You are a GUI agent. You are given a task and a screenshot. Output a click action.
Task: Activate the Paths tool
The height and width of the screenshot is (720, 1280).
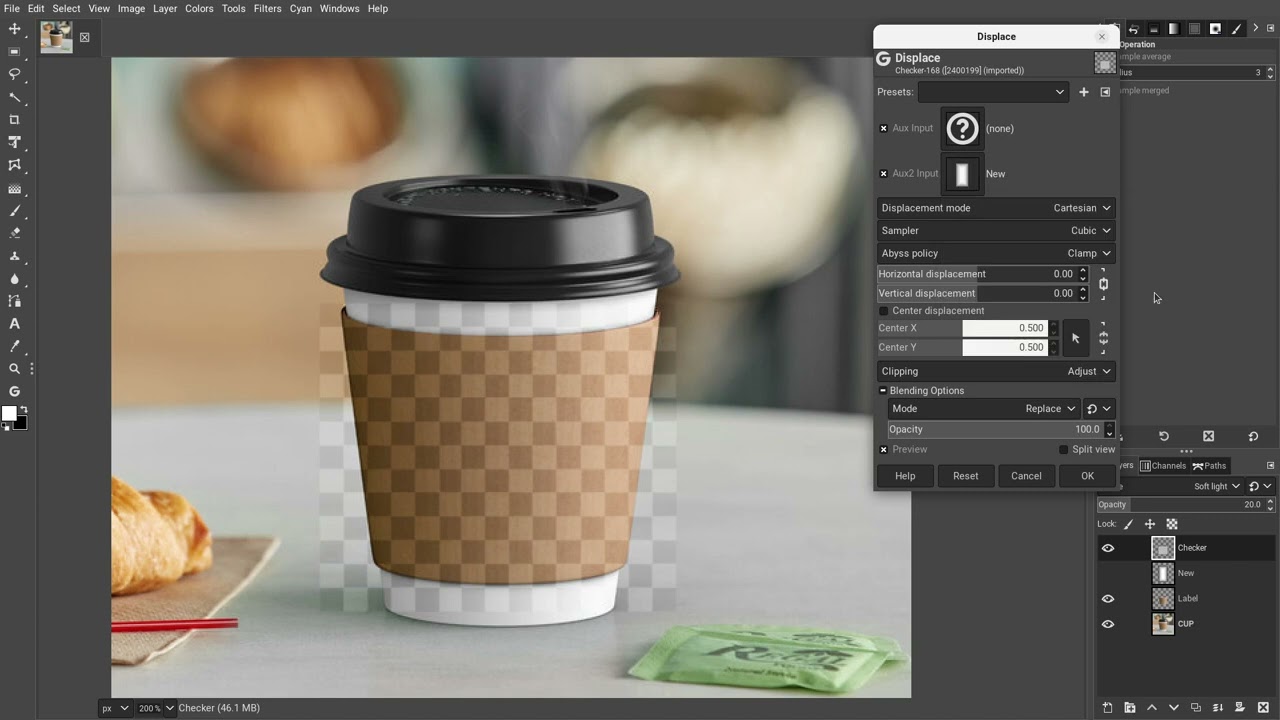point(14,301)
